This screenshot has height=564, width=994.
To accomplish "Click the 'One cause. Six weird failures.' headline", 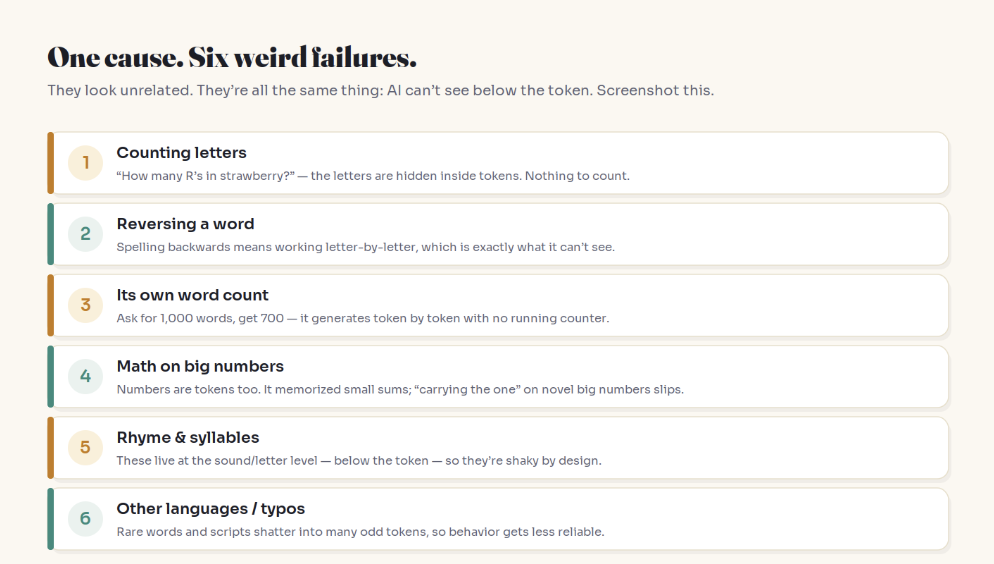I will click(232, 58).
